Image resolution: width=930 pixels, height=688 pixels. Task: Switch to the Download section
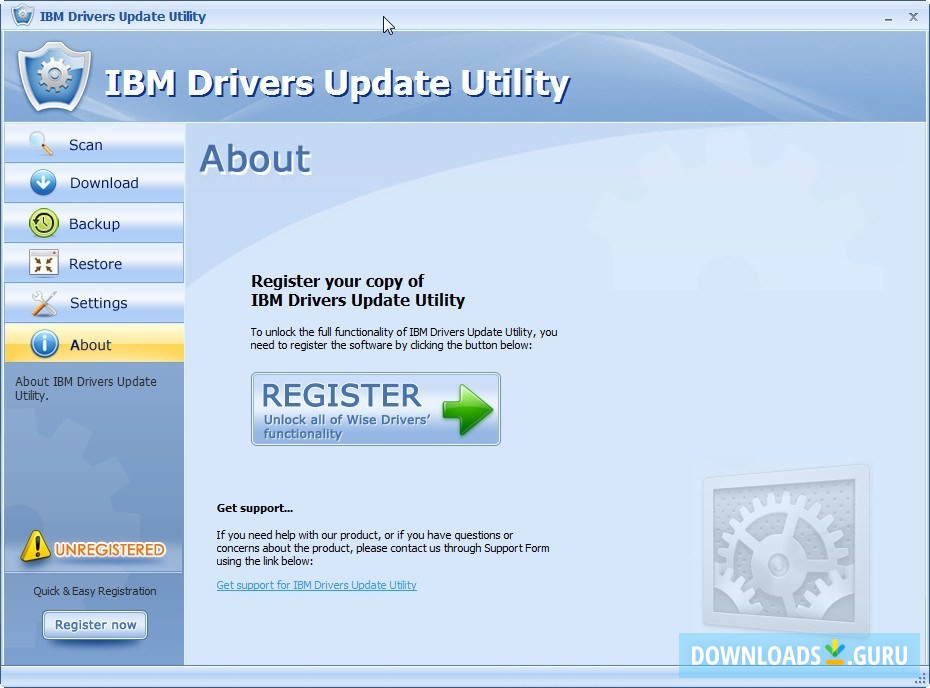pyautogui.click(x=94, y=183)
